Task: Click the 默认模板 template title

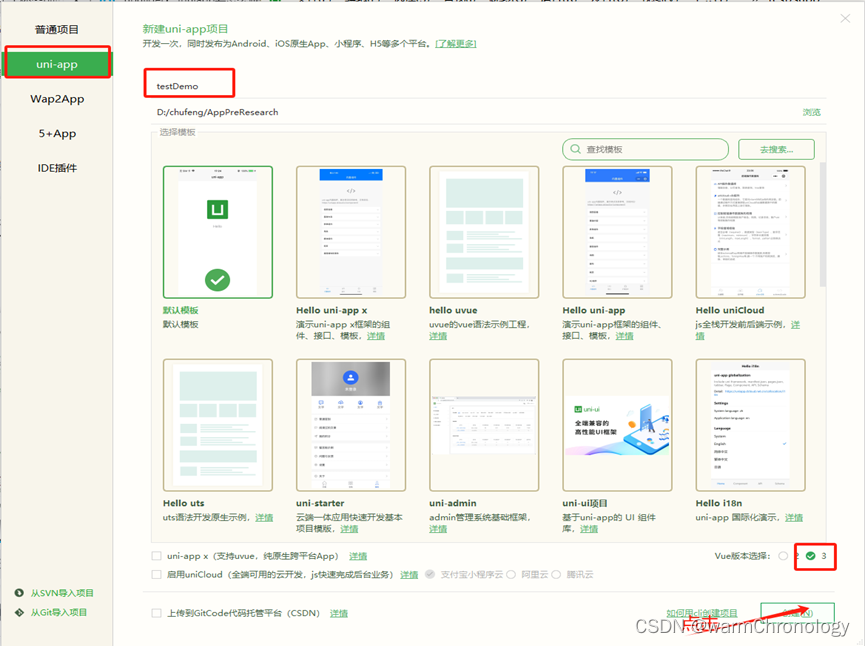Action: pyautogui.click(x=180, y=310)
